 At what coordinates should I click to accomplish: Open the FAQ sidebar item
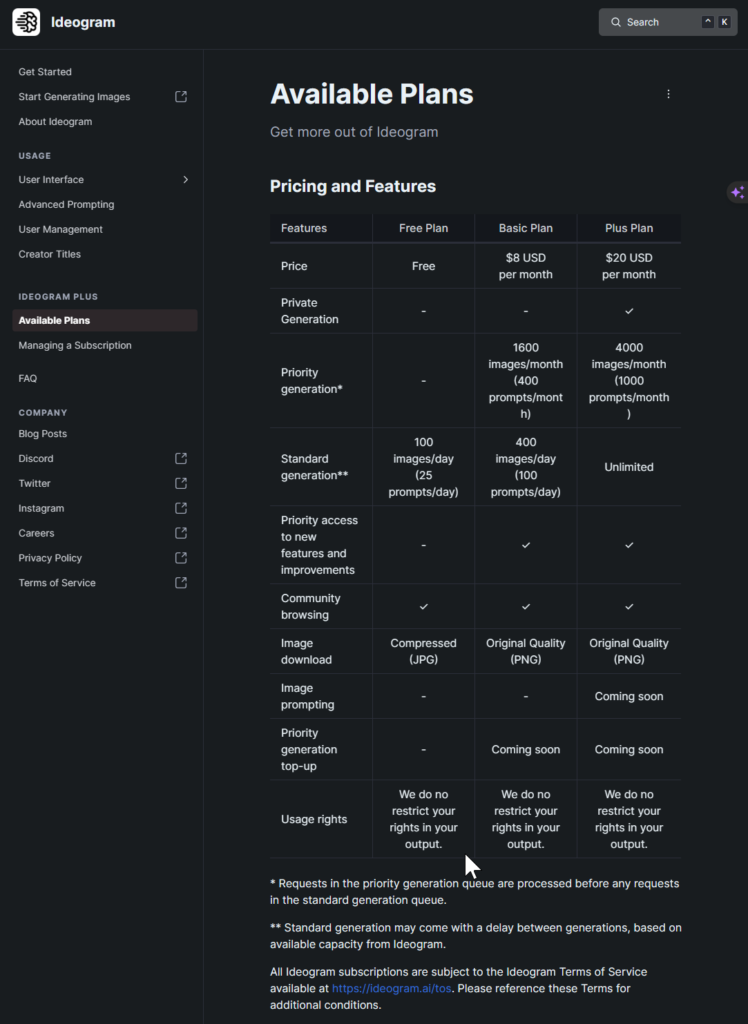point(28,379)
